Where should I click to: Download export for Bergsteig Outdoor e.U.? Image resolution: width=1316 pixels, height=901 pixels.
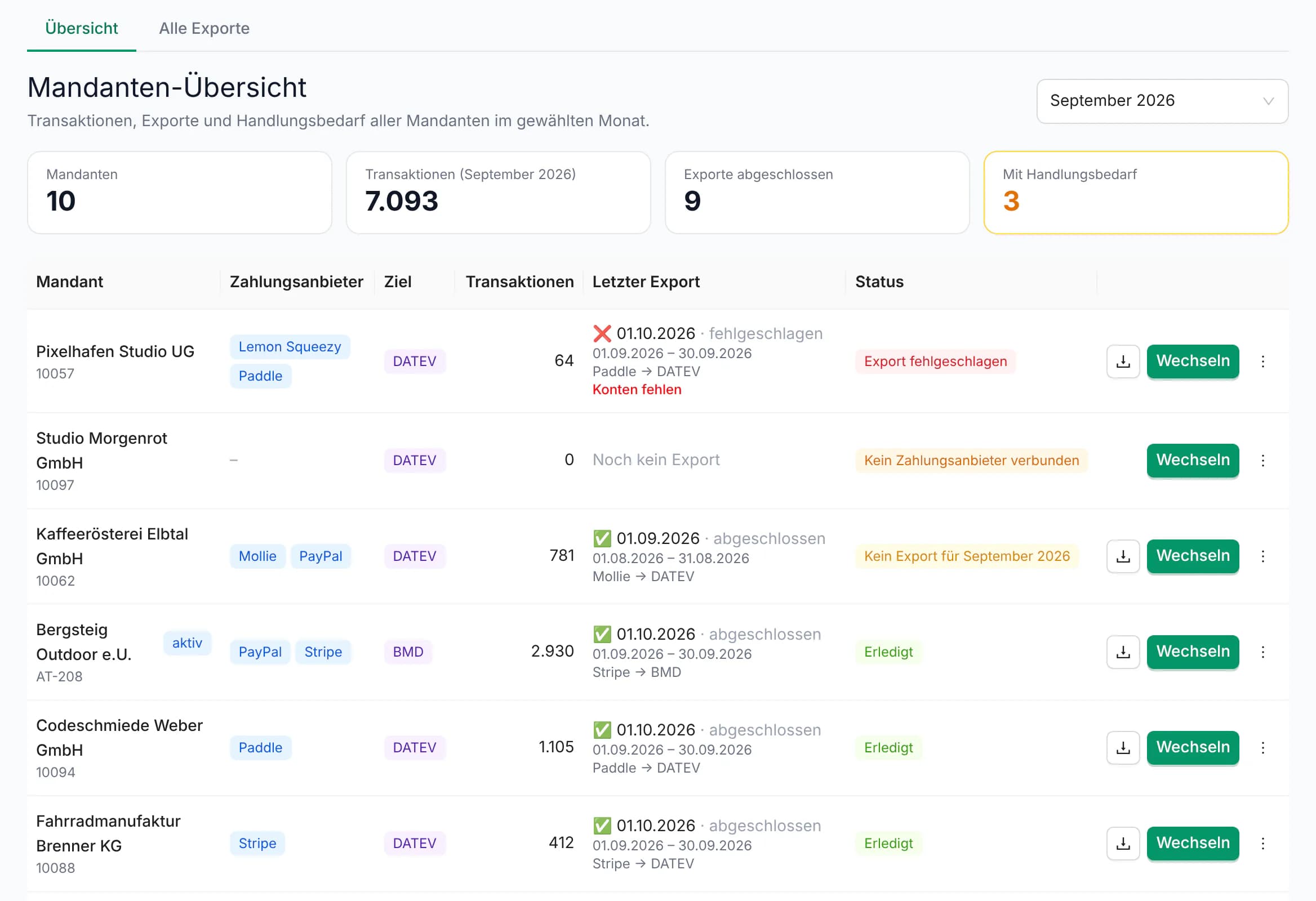point(1123,652)
